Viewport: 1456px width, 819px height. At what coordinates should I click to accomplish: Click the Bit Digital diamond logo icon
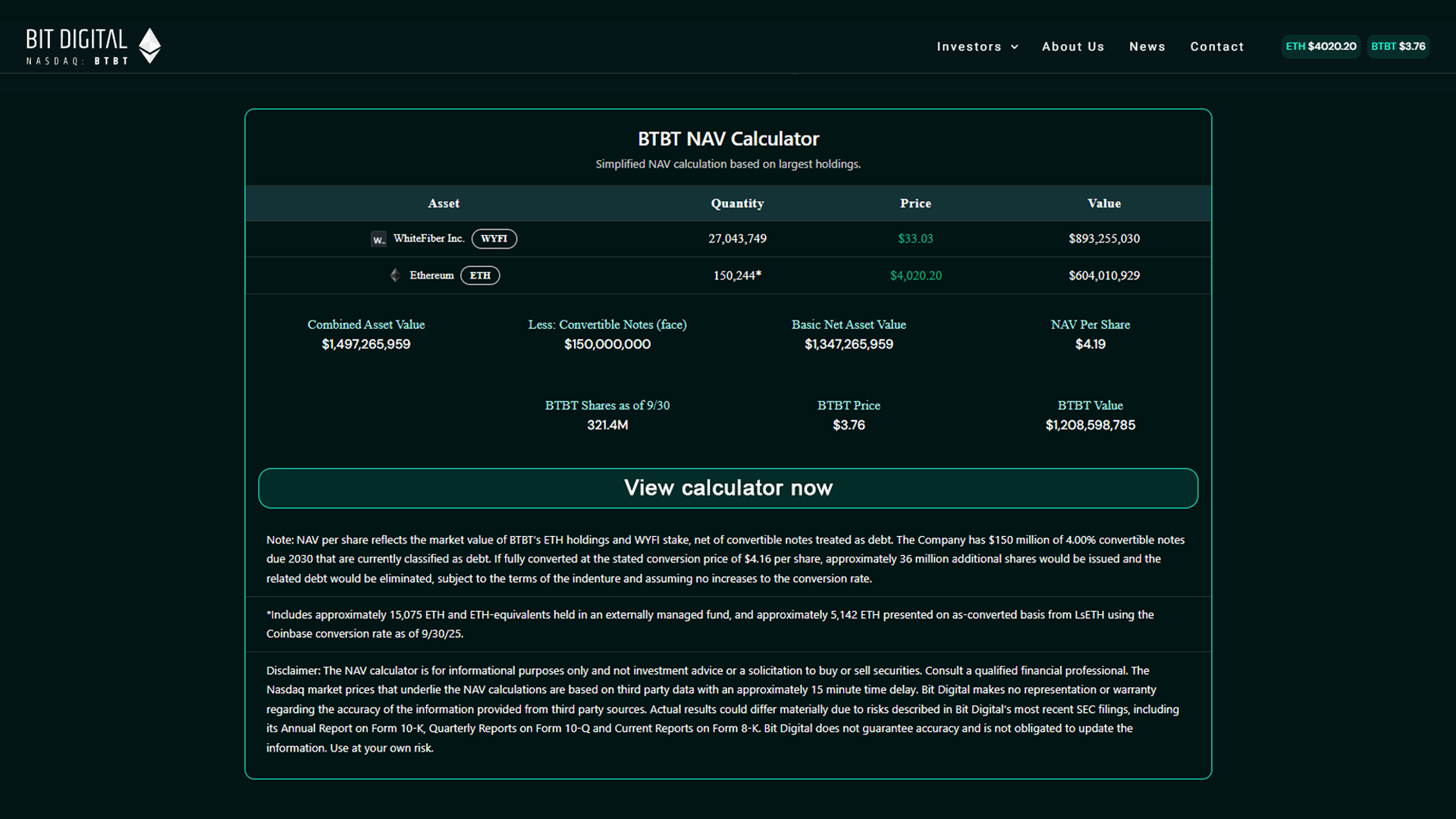point(150,45)
